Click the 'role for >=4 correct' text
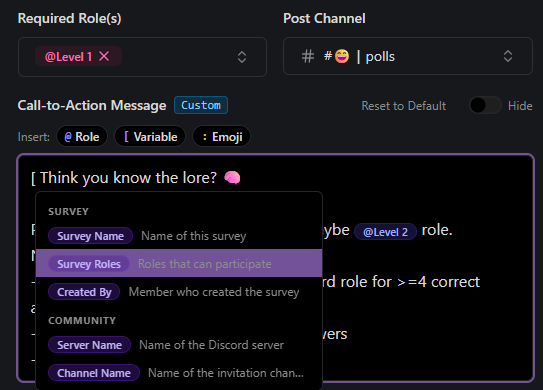 [410, 282]
